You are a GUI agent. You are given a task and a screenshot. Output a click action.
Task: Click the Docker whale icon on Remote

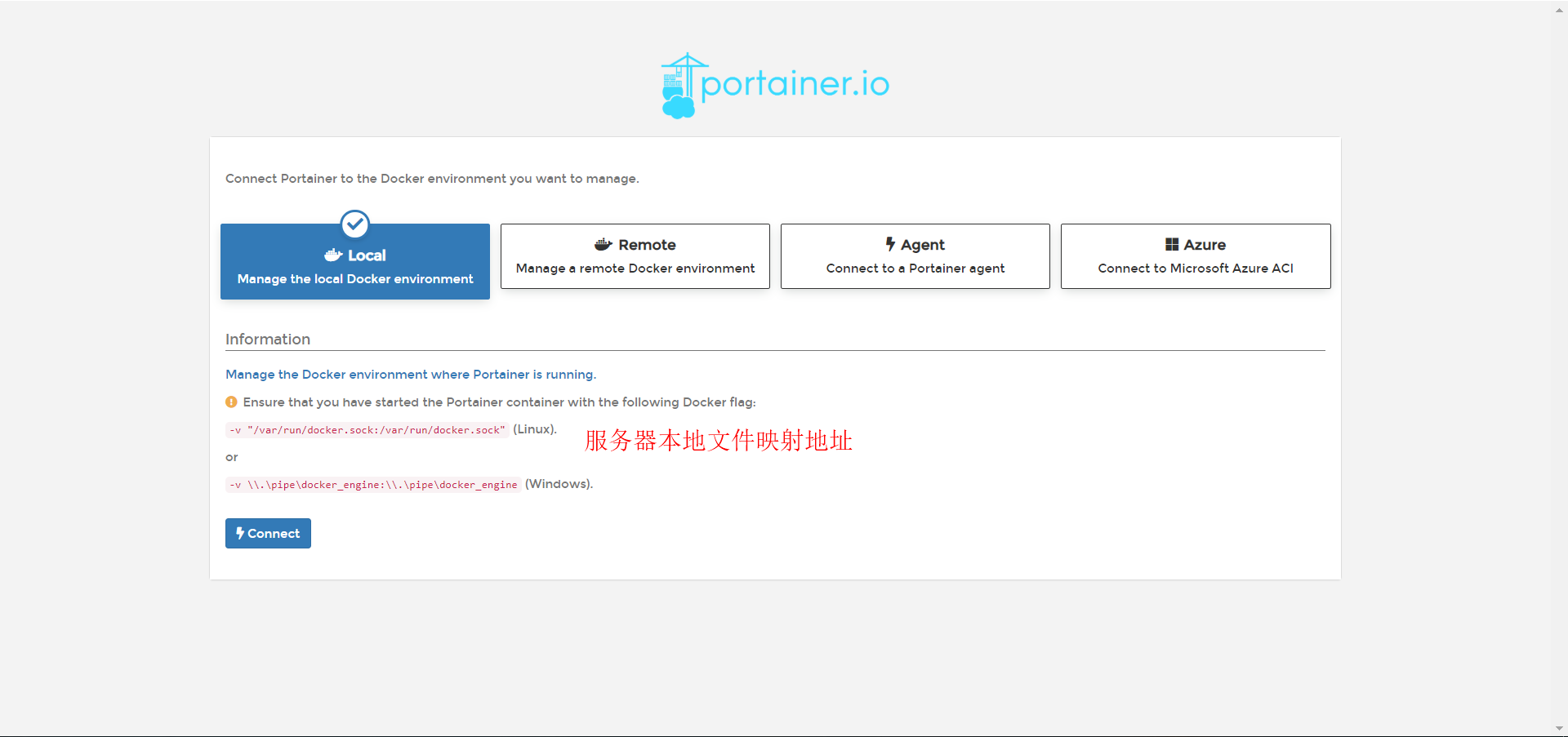click(x=604, y=244)
